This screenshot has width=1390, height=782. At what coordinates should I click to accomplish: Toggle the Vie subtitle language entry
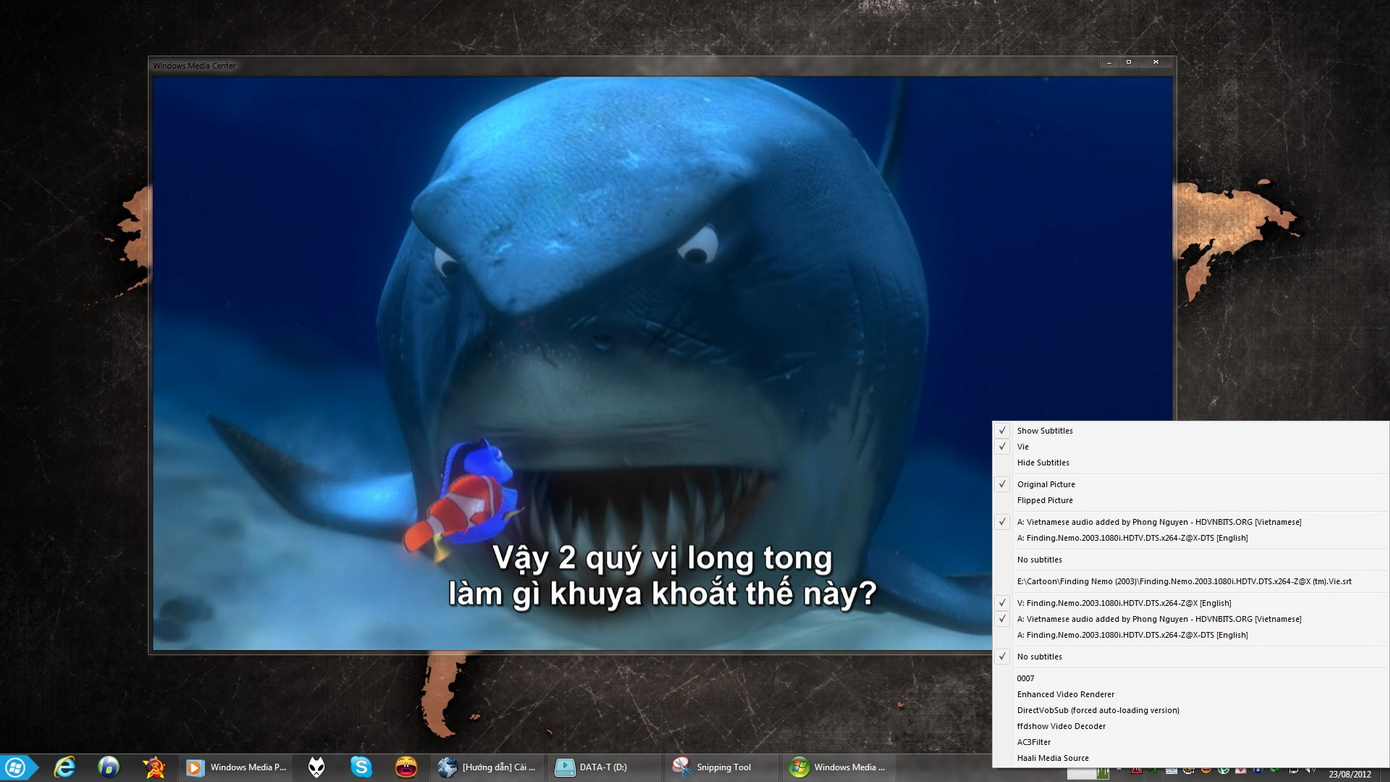pos(1190,446)
